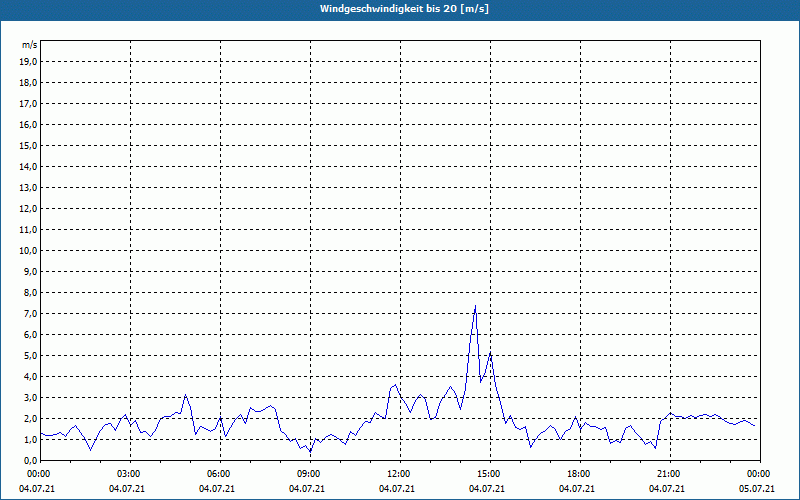
Task: Click the '7,0' y-axis value
Action: click(x=31, y=313)
